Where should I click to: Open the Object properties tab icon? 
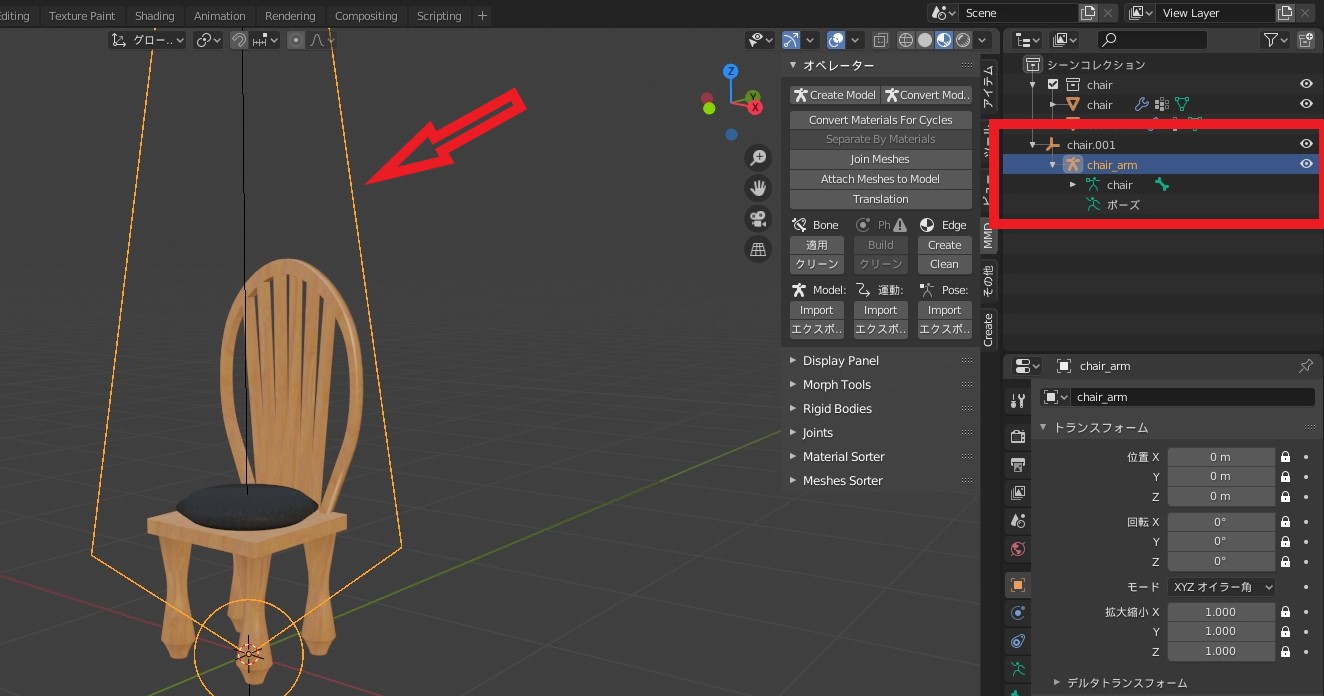point(1018,585)
